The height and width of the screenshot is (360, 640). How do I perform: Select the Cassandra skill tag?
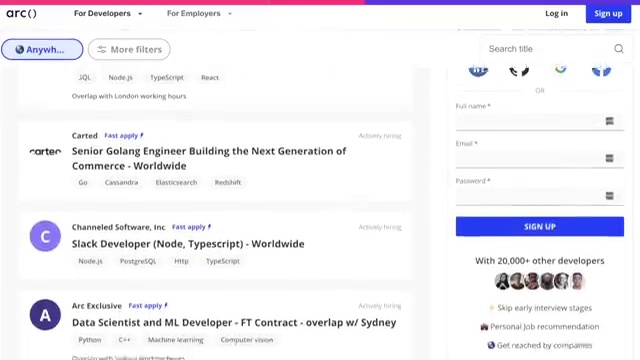click(x=121, y=182)
